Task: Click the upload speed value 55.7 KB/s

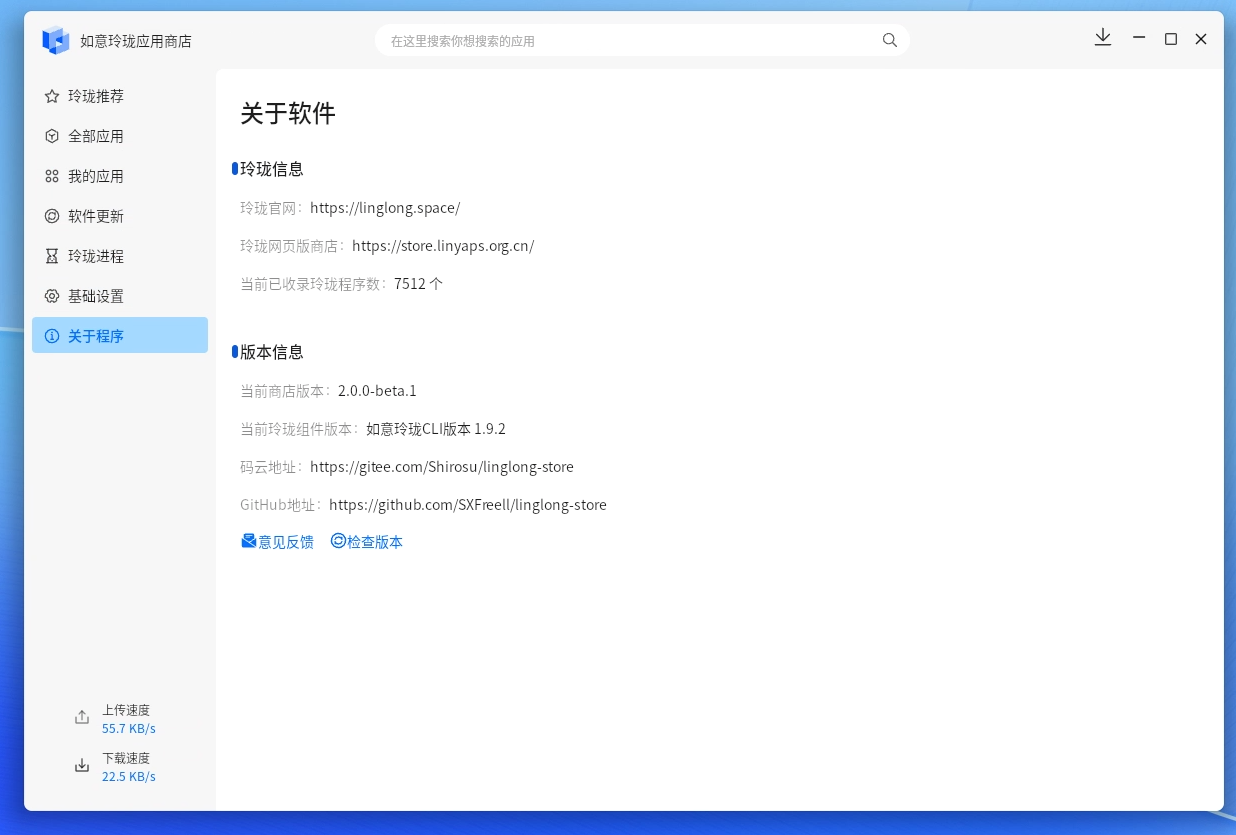Action: point(129,729)
